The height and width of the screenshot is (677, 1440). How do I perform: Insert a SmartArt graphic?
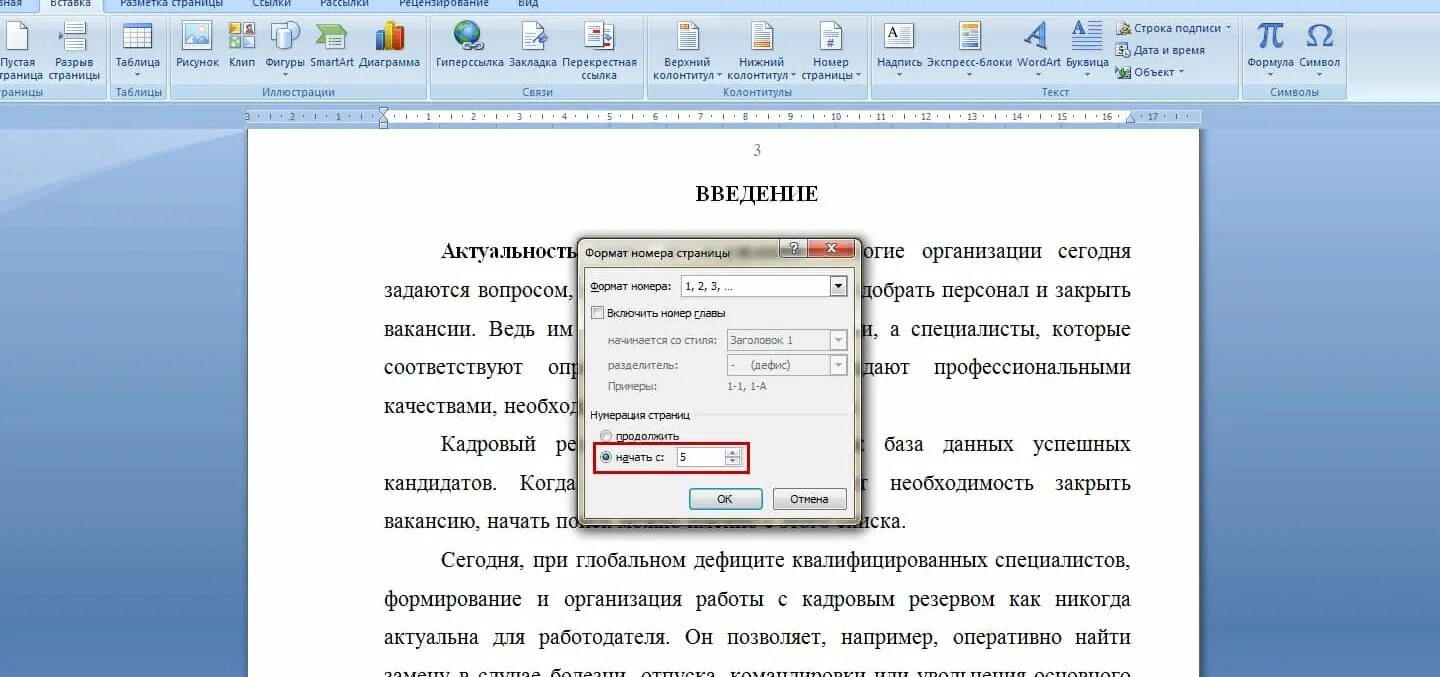pyautogui.click(x=332, y=45)
